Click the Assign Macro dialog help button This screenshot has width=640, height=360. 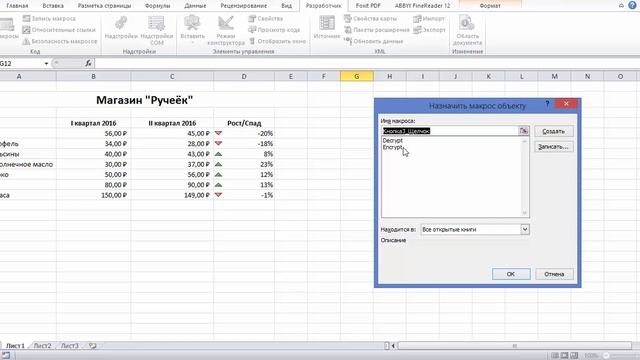coord(547,104)
